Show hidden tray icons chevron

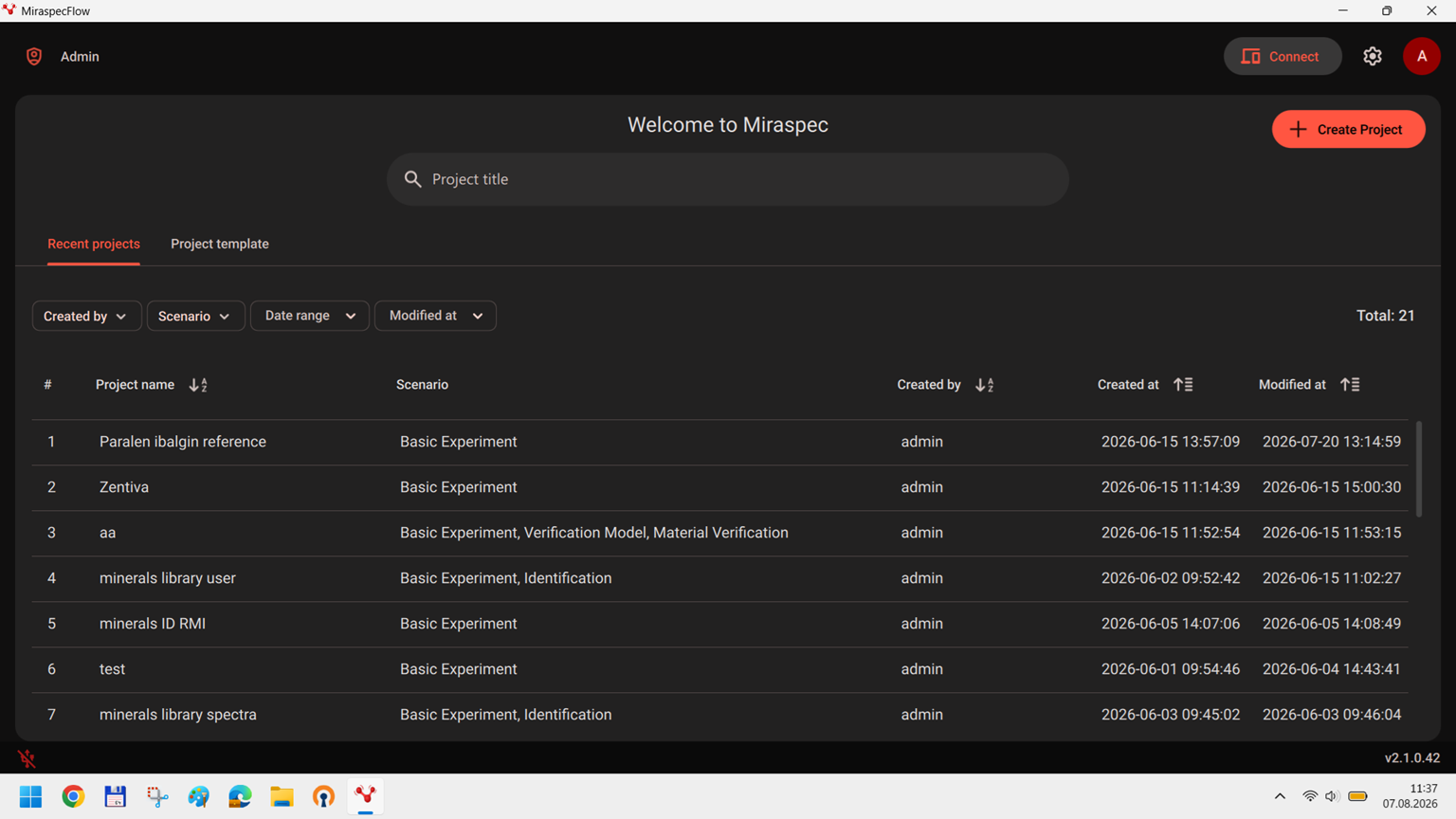coord(1280,796)
